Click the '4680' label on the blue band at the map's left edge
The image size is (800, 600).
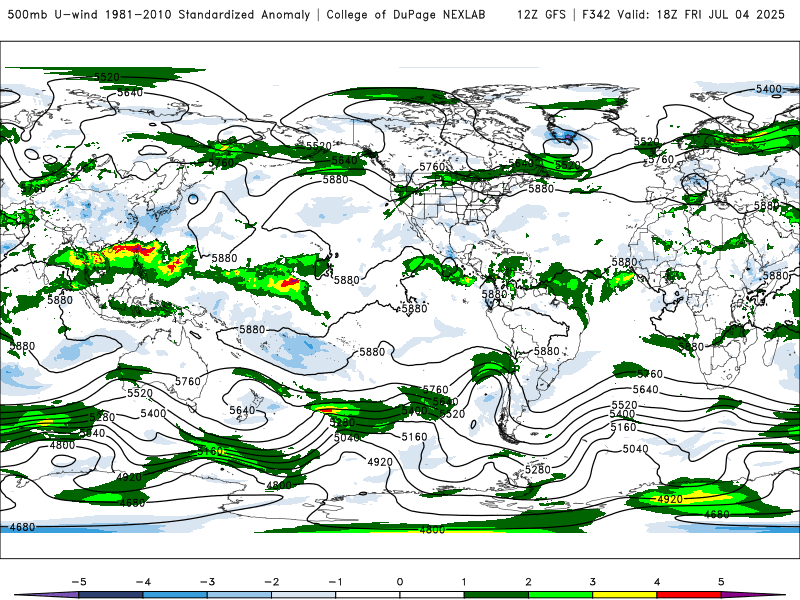pyautogui.click(x=22, y=527)
